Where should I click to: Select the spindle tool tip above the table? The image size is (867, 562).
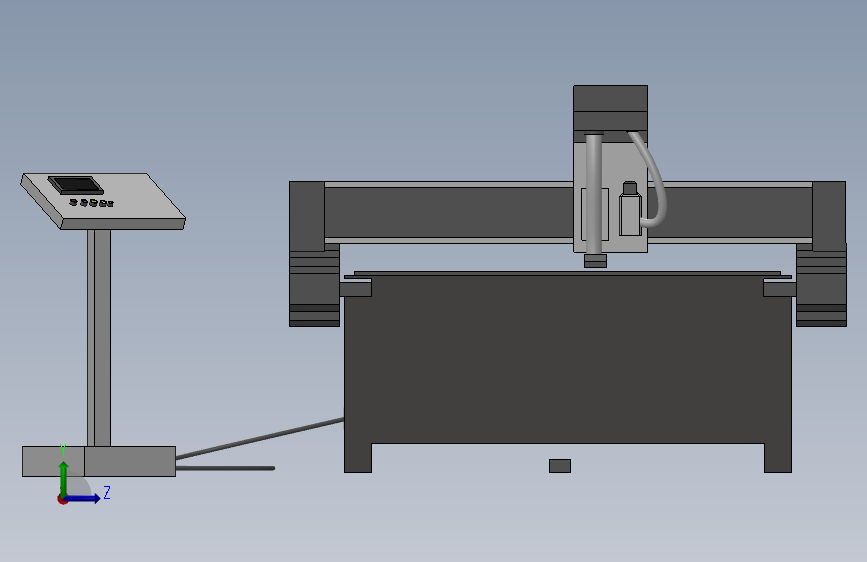click(596, 261)
